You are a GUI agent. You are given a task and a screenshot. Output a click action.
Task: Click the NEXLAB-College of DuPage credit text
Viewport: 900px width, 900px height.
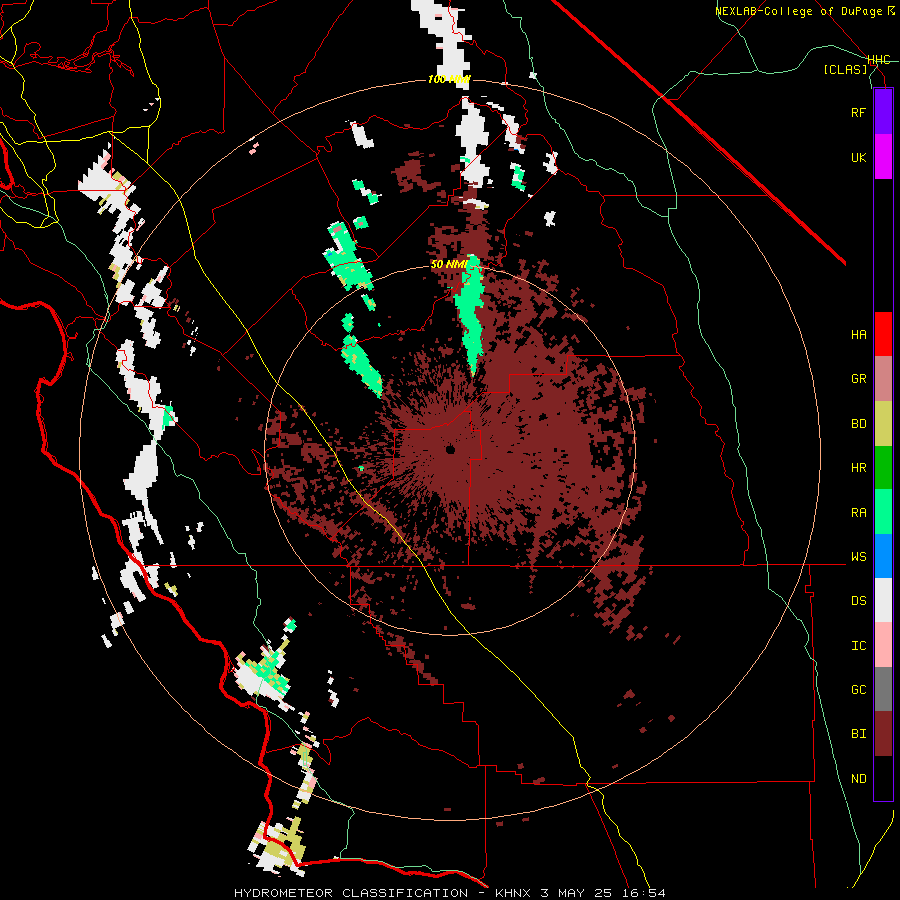pos(798,11)
